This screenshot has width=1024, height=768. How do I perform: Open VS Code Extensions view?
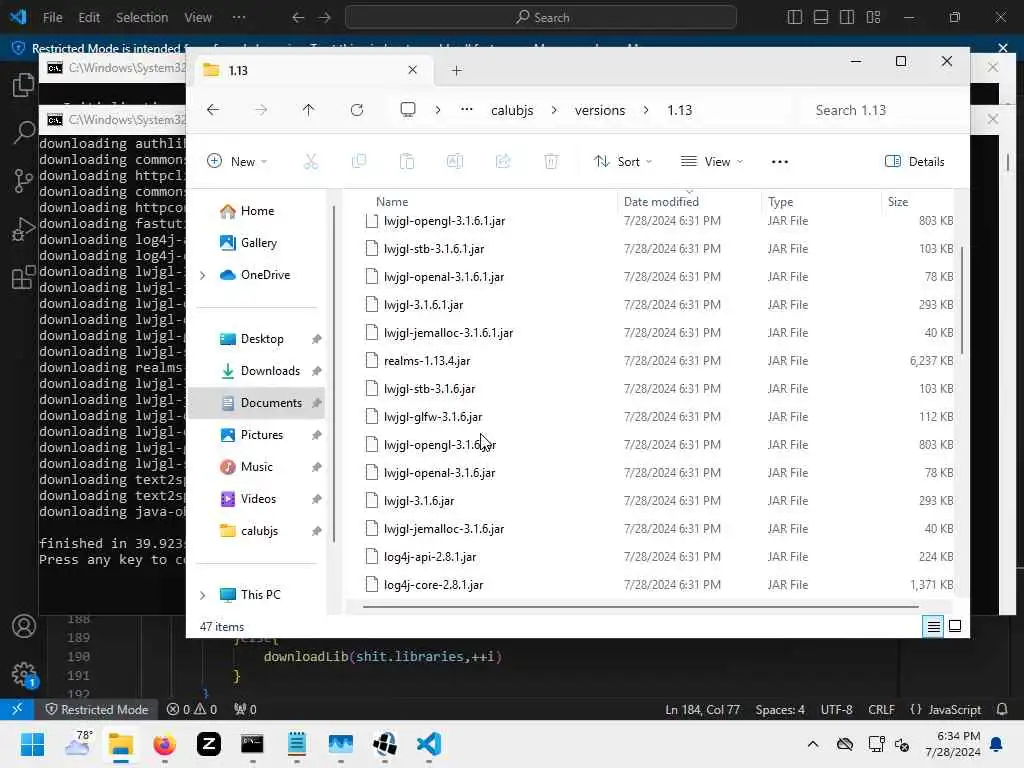point(24,277)
